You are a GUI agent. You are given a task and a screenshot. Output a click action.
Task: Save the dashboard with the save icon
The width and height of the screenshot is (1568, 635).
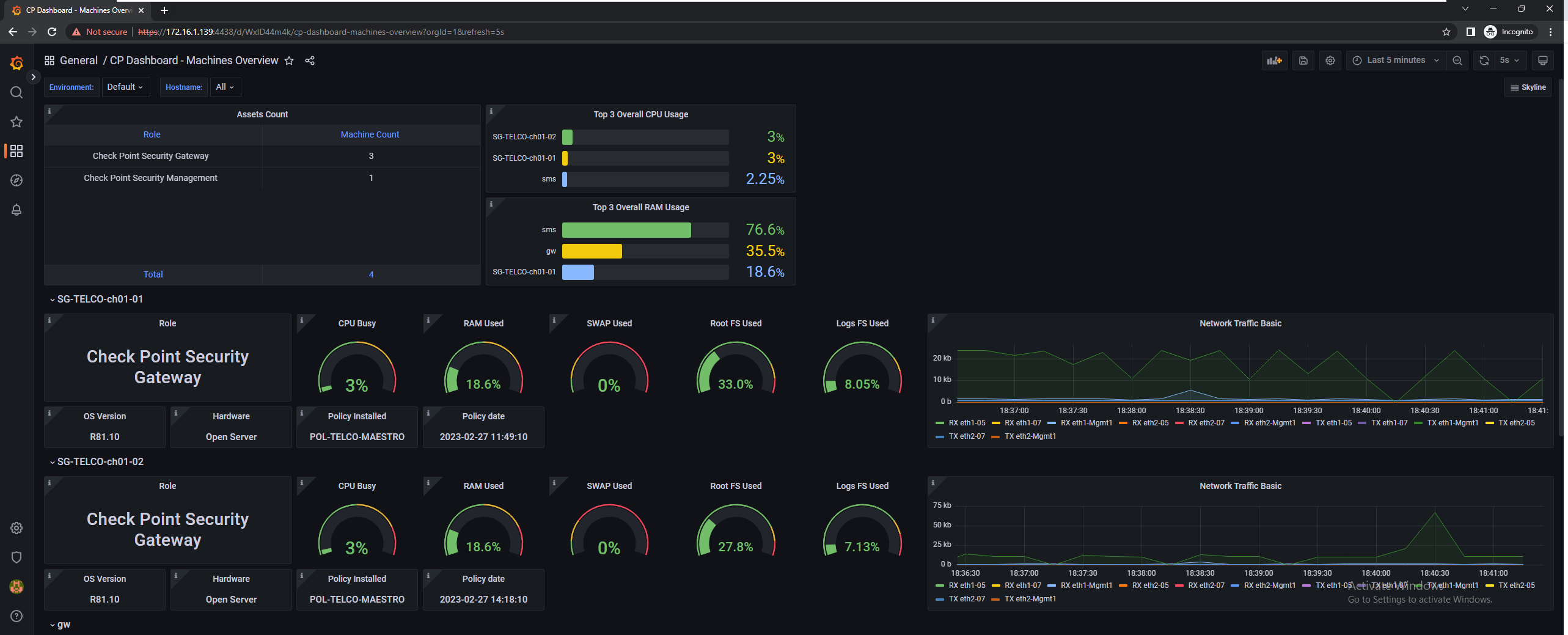1303,61
